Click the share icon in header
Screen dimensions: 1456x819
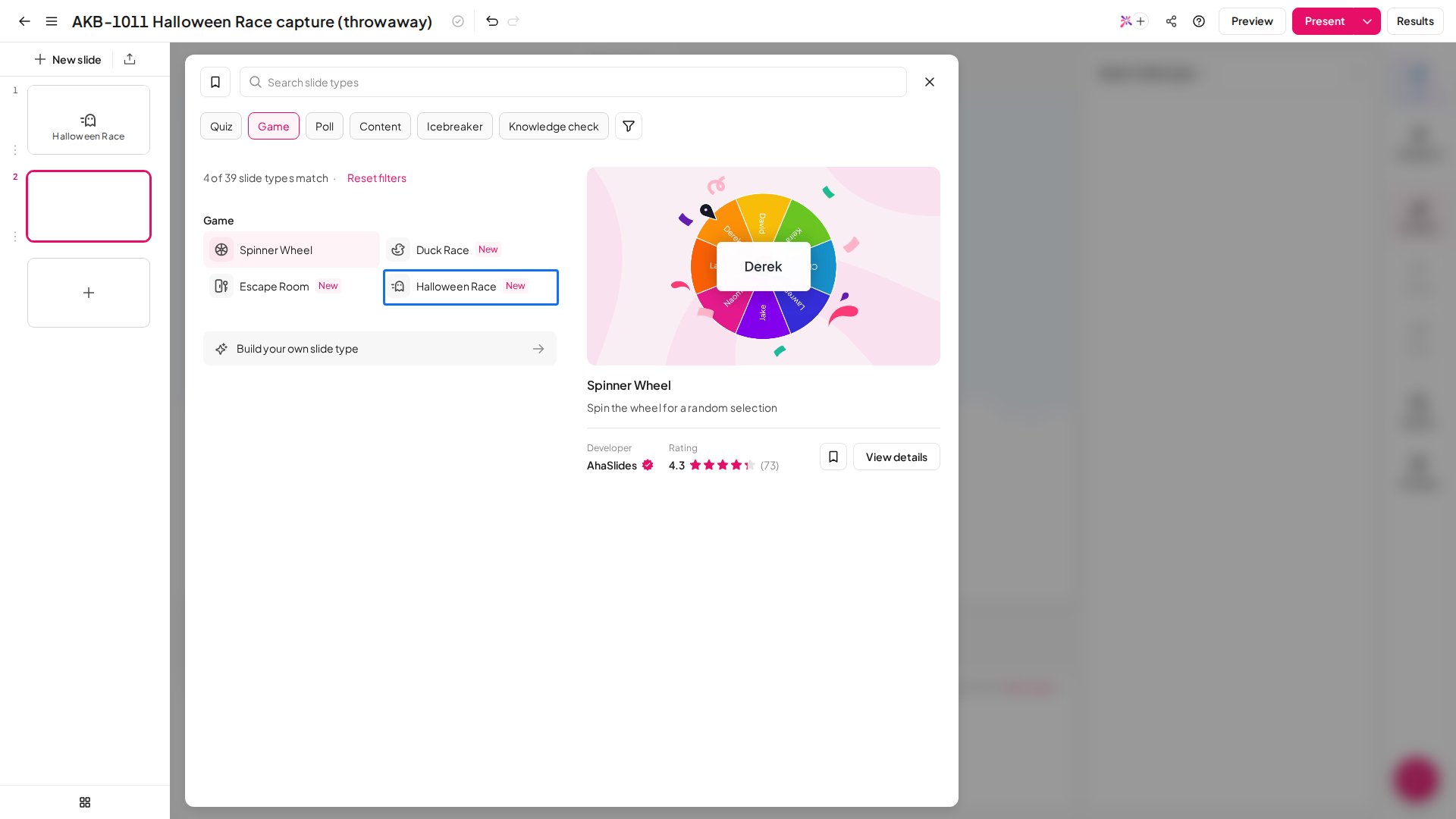[x=1172, y=21]
